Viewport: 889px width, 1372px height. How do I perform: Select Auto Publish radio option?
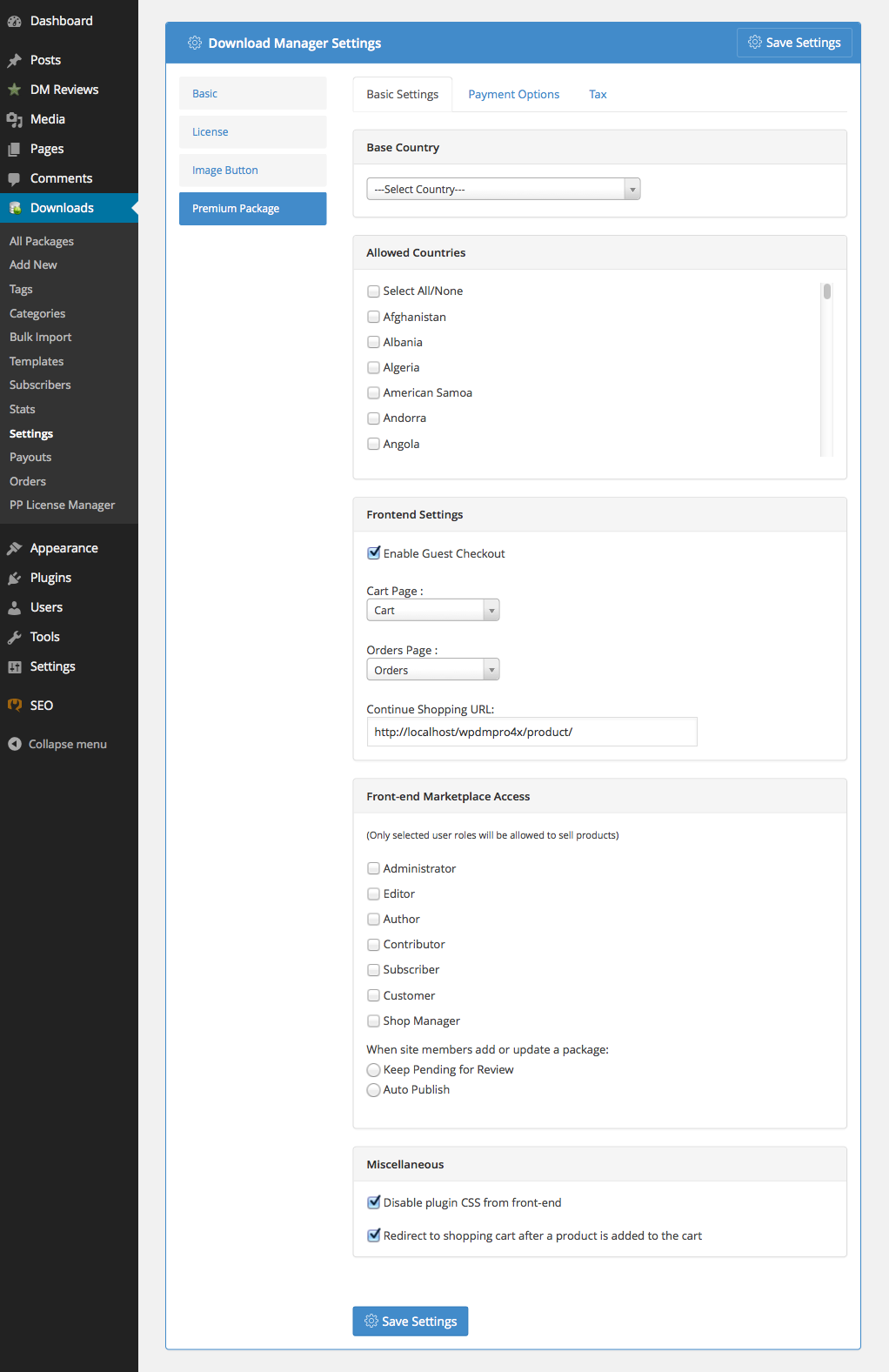374,1090
